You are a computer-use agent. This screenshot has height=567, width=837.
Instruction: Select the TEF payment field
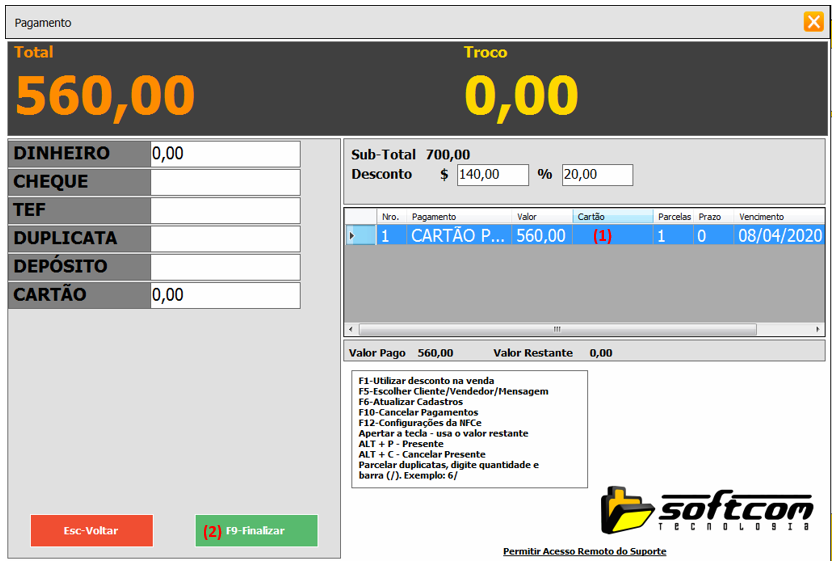[225, 210]
